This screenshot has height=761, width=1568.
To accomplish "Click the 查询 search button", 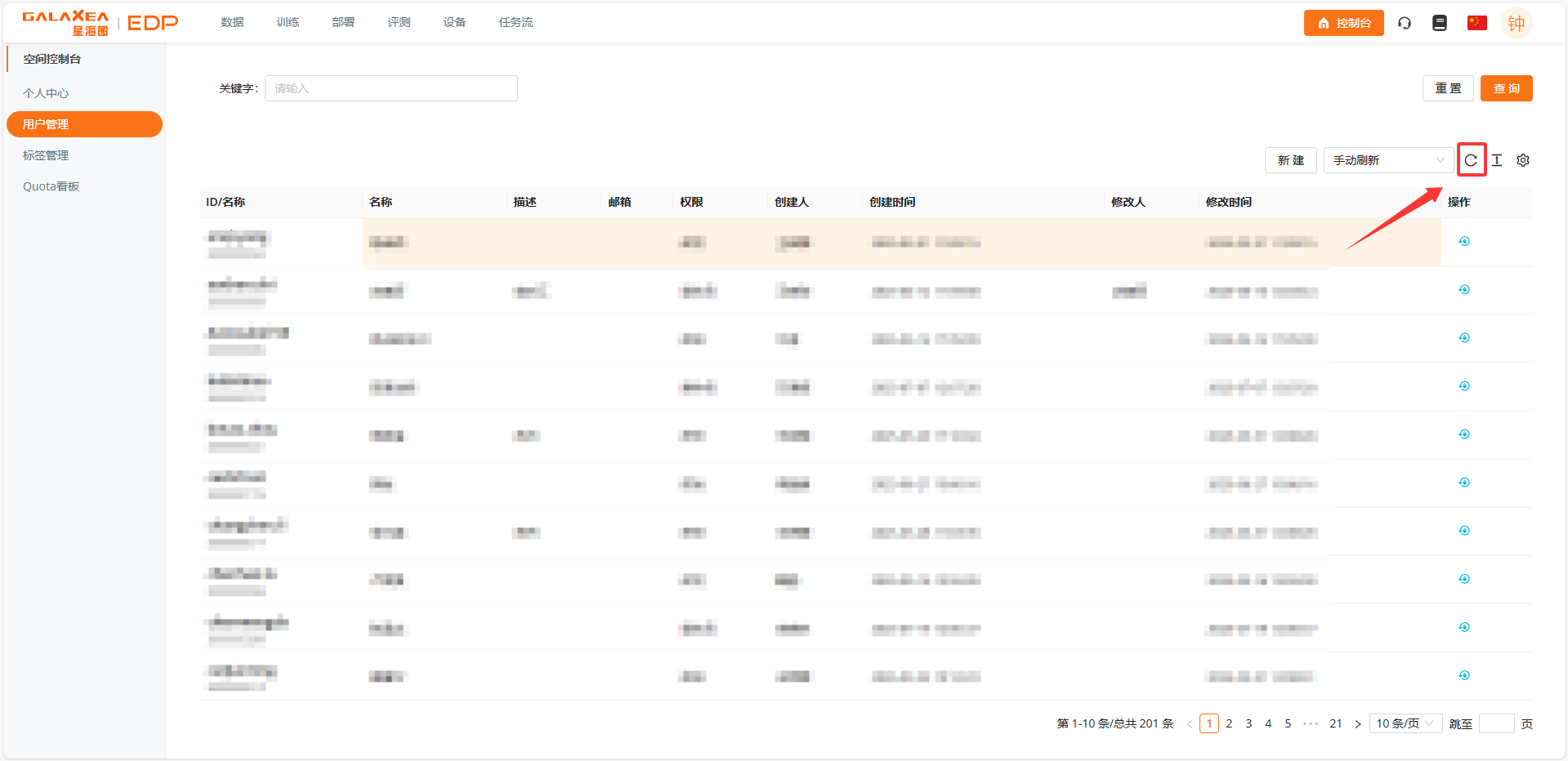I will 1506,88.
